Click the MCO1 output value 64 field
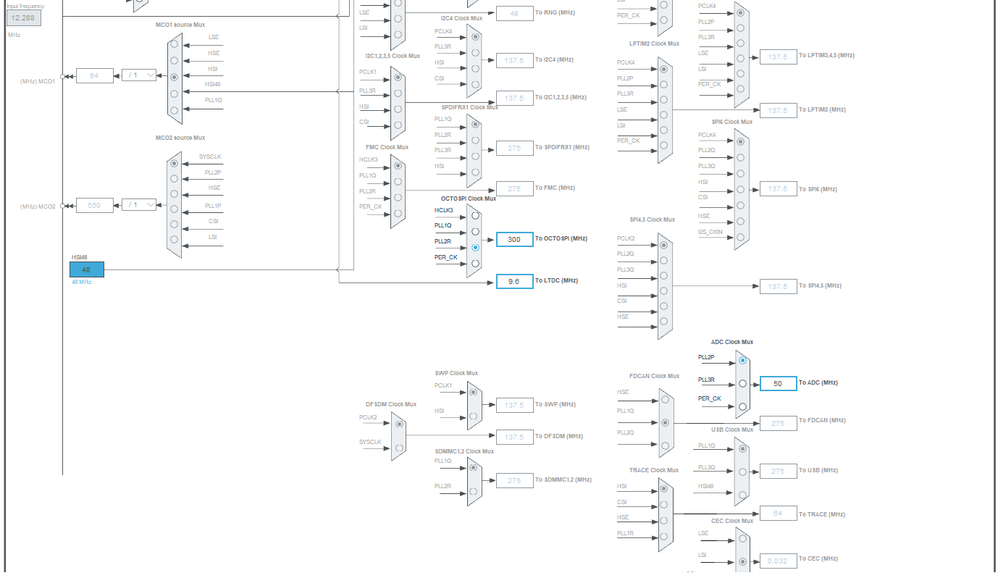The height and width of the screenshot is (573, 998). click(x=94, y=76)
